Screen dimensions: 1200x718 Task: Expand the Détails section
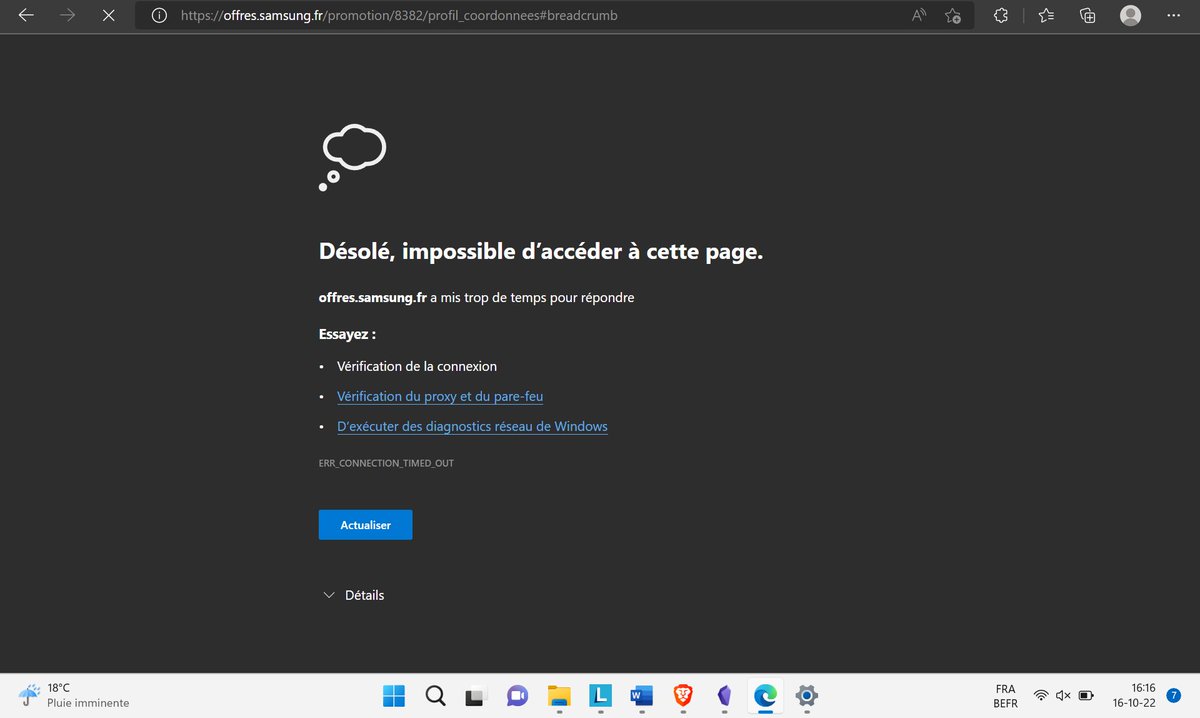pyautogui.click(x=354, y=595)
